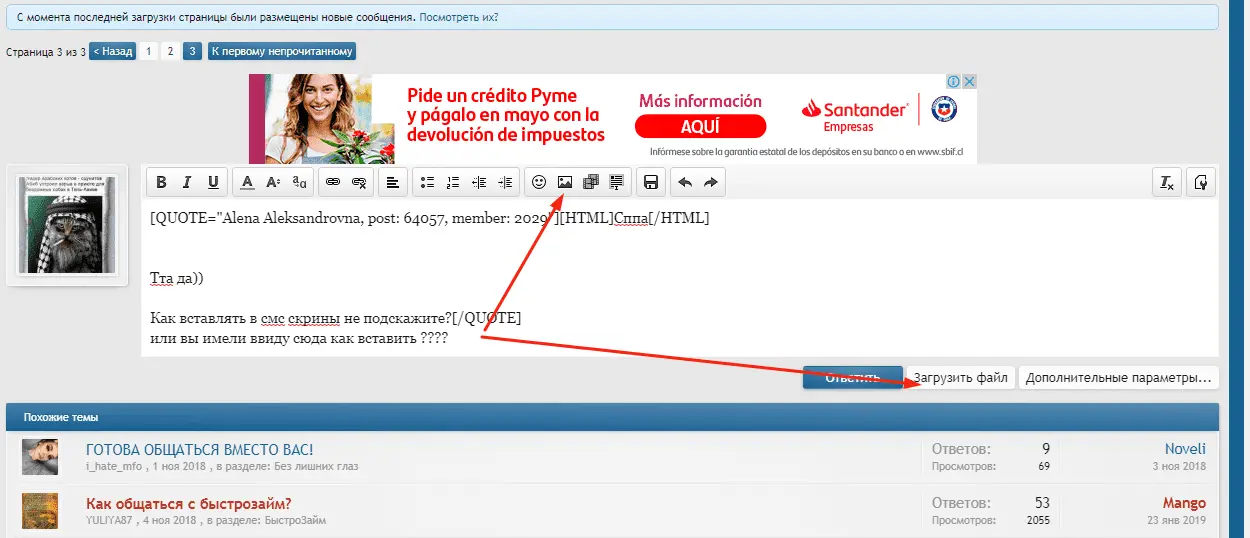
Task: Click the 'Загрузить файл' button
Action: pos(961,378)
